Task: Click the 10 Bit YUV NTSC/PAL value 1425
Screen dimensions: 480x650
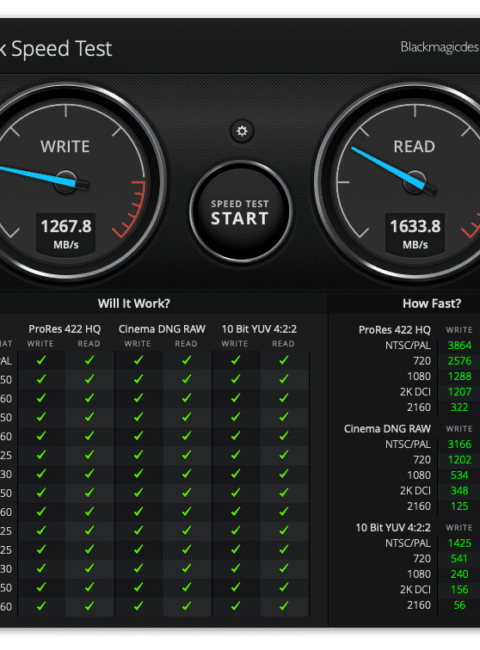Action: click(459, 543)
